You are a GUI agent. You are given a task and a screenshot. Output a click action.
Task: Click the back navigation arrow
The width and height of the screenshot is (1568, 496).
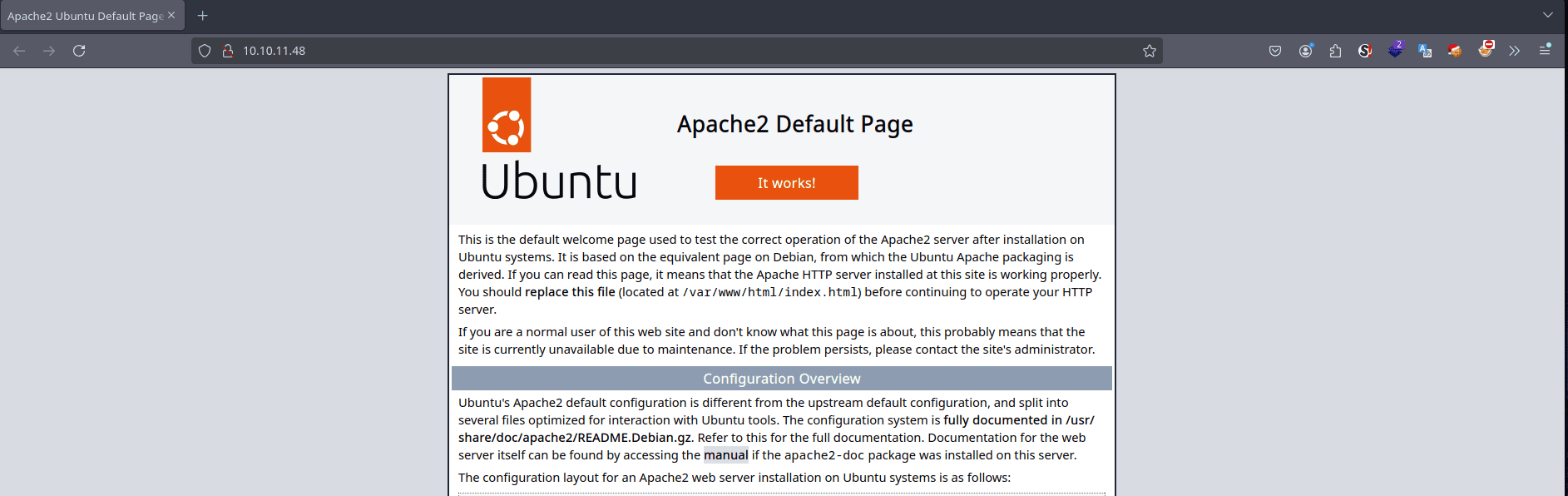coord(19,51)
